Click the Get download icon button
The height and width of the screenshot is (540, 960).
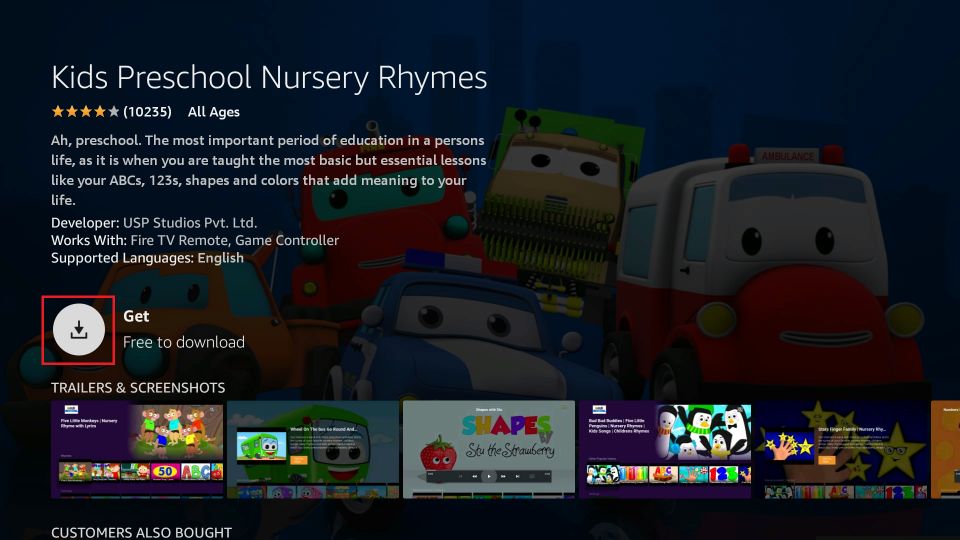(x=78, y=329)
